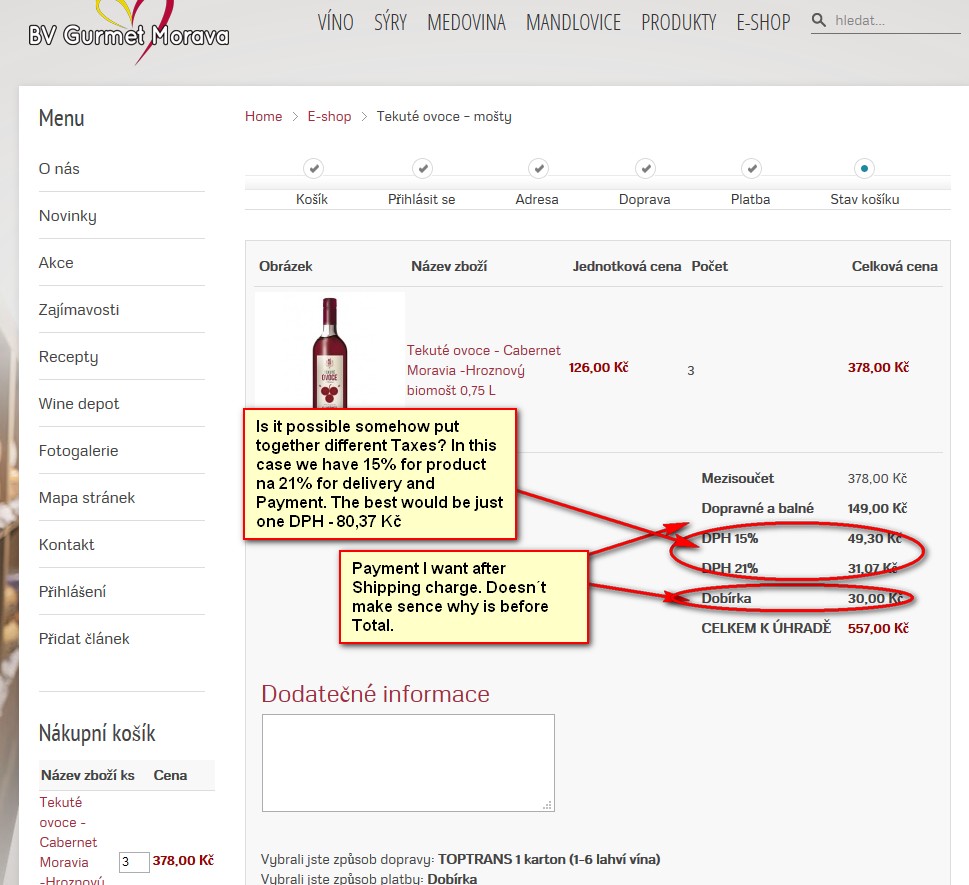Click the Platba step label

[750, 199]
